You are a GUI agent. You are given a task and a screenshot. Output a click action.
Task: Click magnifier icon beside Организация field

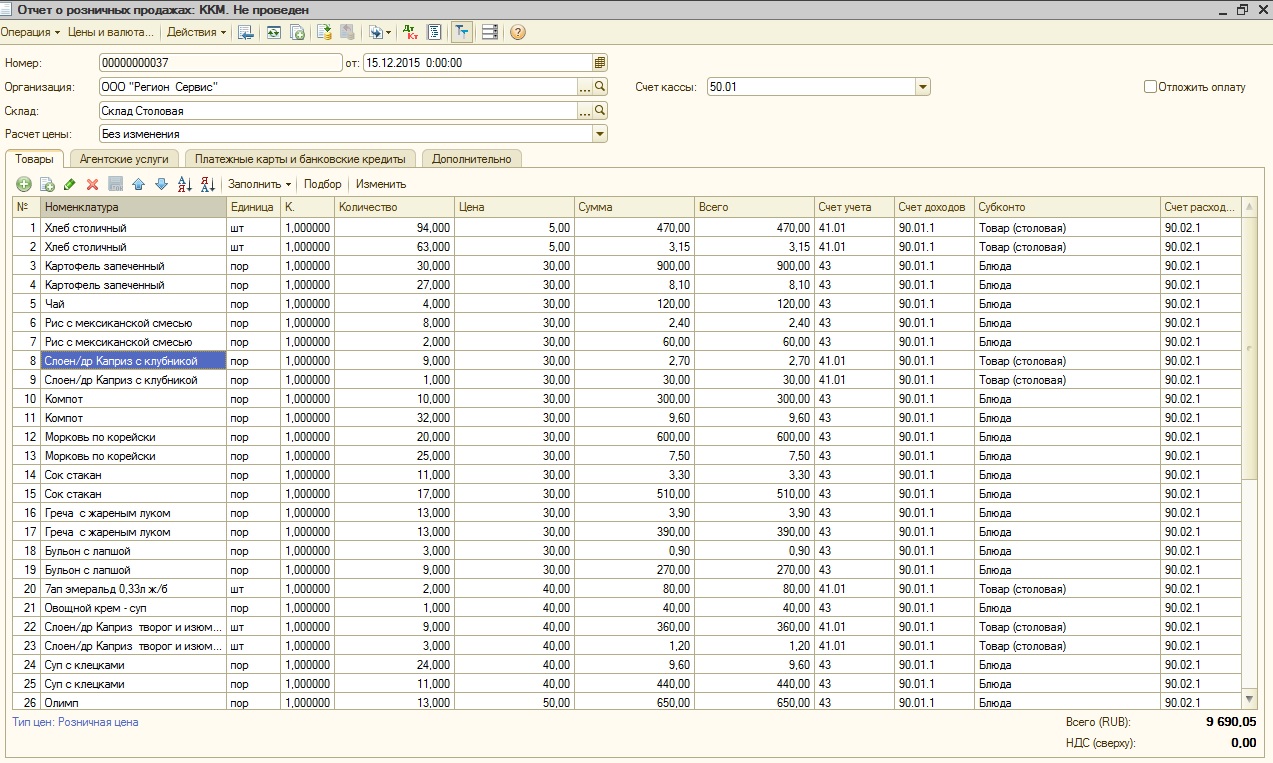[x=600, y=87]
